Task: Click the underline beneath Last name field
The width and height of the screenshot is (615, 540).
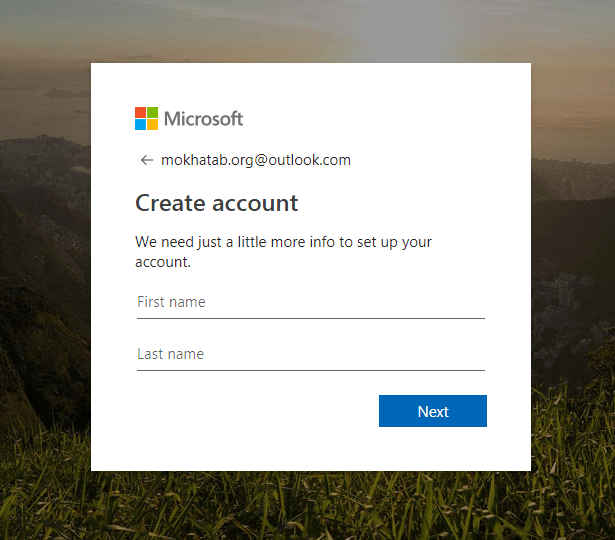Action: [310, 370]
